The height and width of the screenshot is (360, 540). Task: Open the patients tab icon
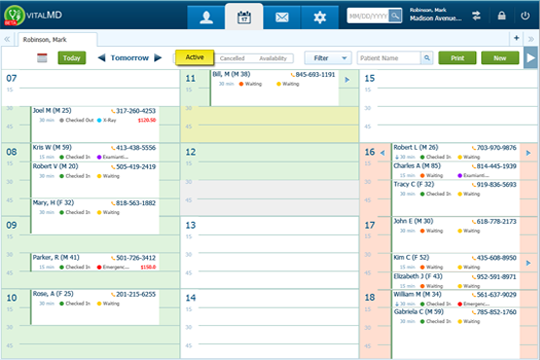point(206,17)
